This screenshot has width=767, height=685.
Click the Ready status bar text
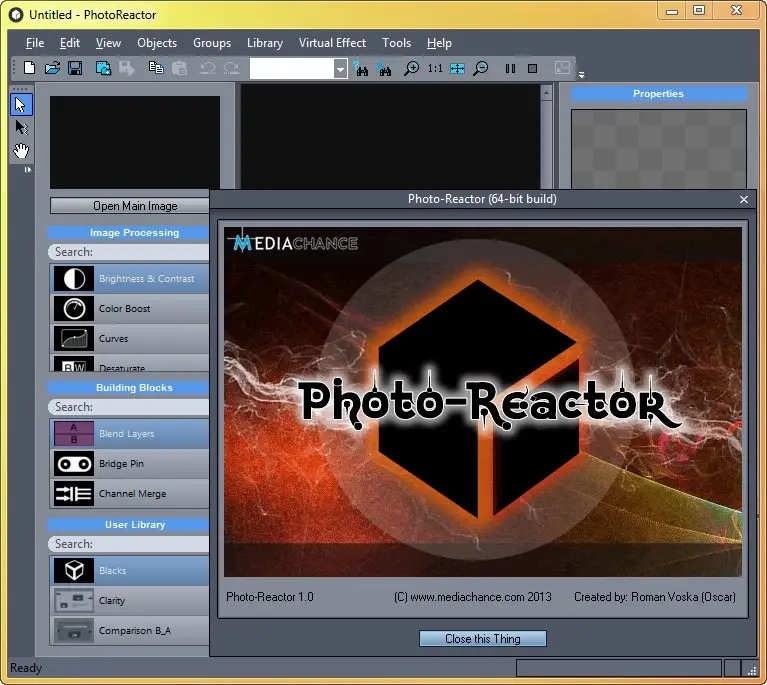click(26, 668)
